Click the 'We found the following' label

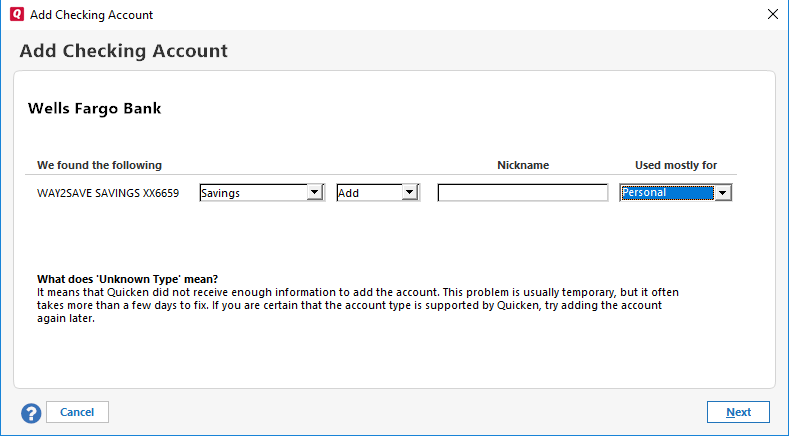click(99, 165)
